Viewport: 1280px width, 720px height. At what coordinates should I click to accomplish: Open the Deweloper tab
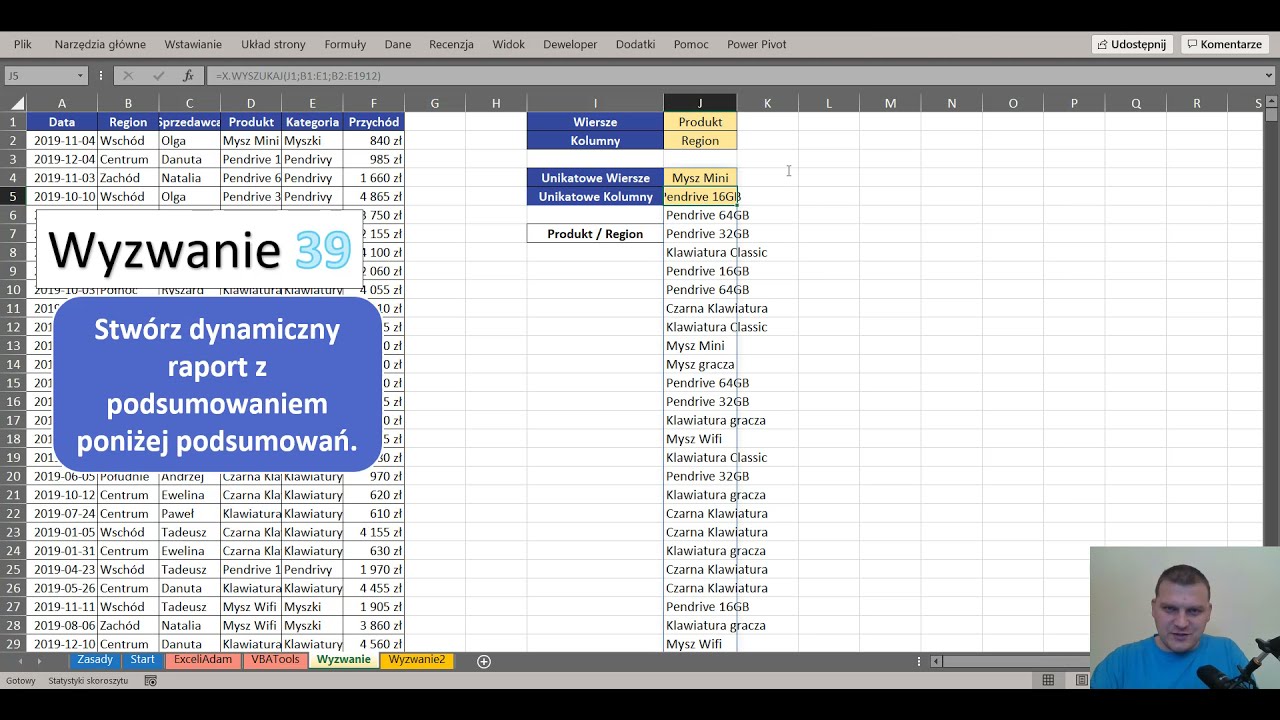pyautogui.click(x=570, y=44)
